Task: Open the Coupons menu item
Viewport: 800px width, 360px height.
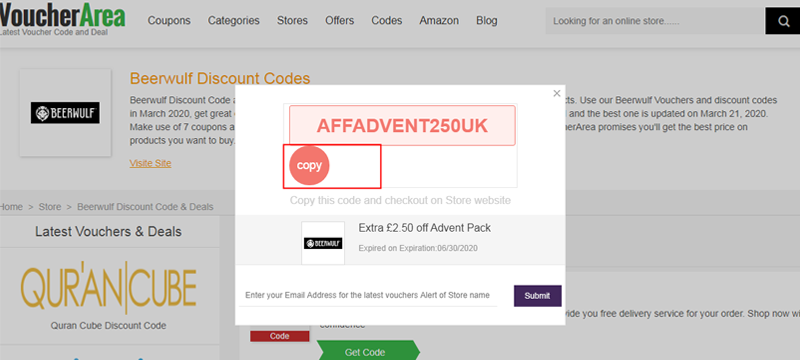Action: (169, 21)
